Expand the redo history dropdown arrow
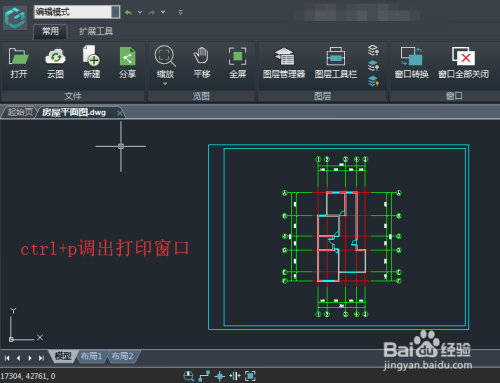This screenshot has height=383, width=500. [x=163, y=12]
